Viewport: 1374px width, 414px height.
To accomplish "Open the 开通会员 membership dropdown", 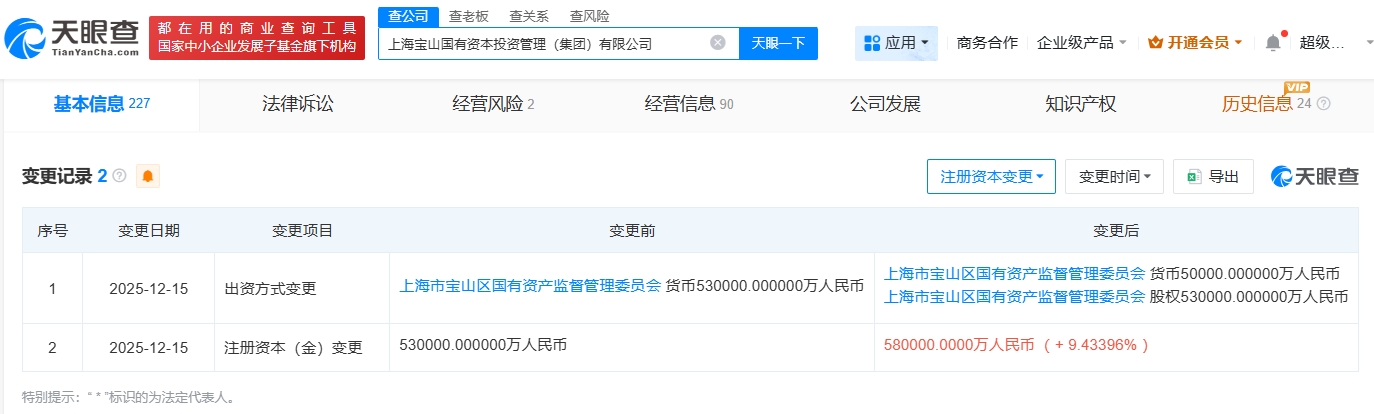I will pos(1196,43).
